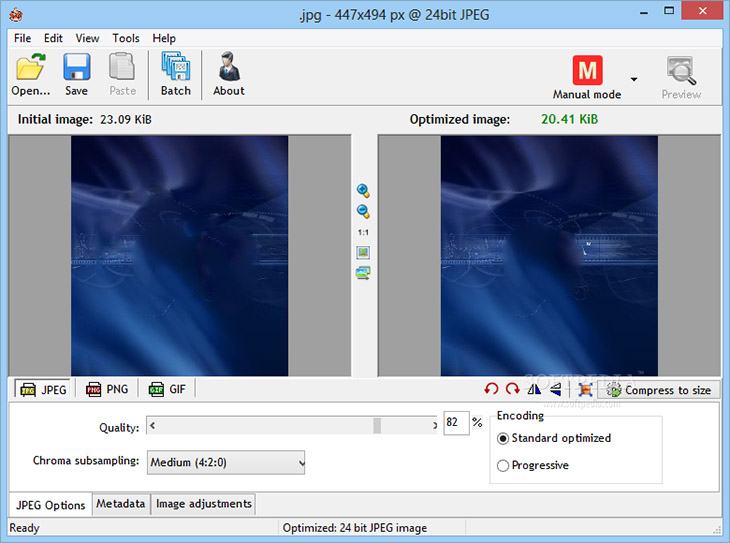Increase quality with right slider arrow
This screenshot has height=543, width=730.
click(434, 425)
